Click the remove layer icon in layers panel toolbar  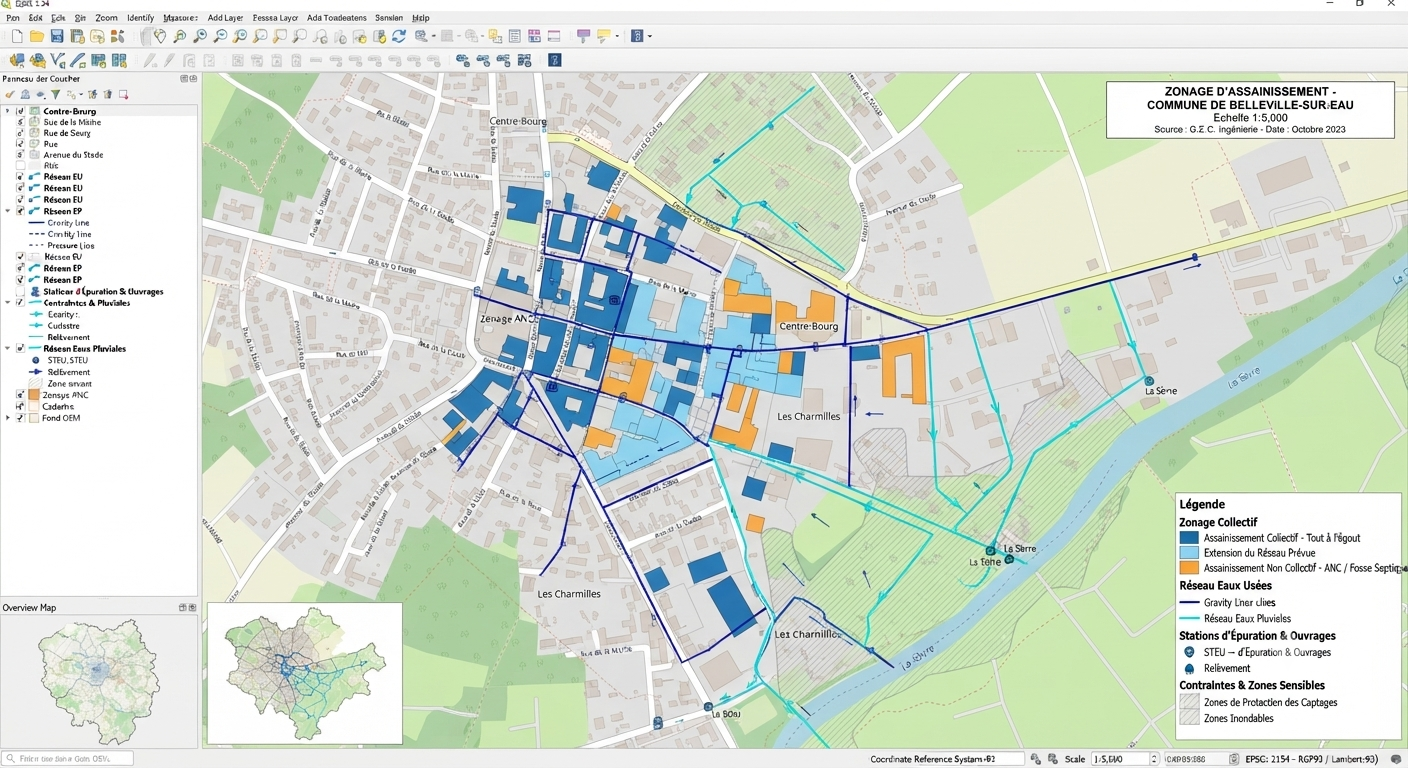click(123, 94)
